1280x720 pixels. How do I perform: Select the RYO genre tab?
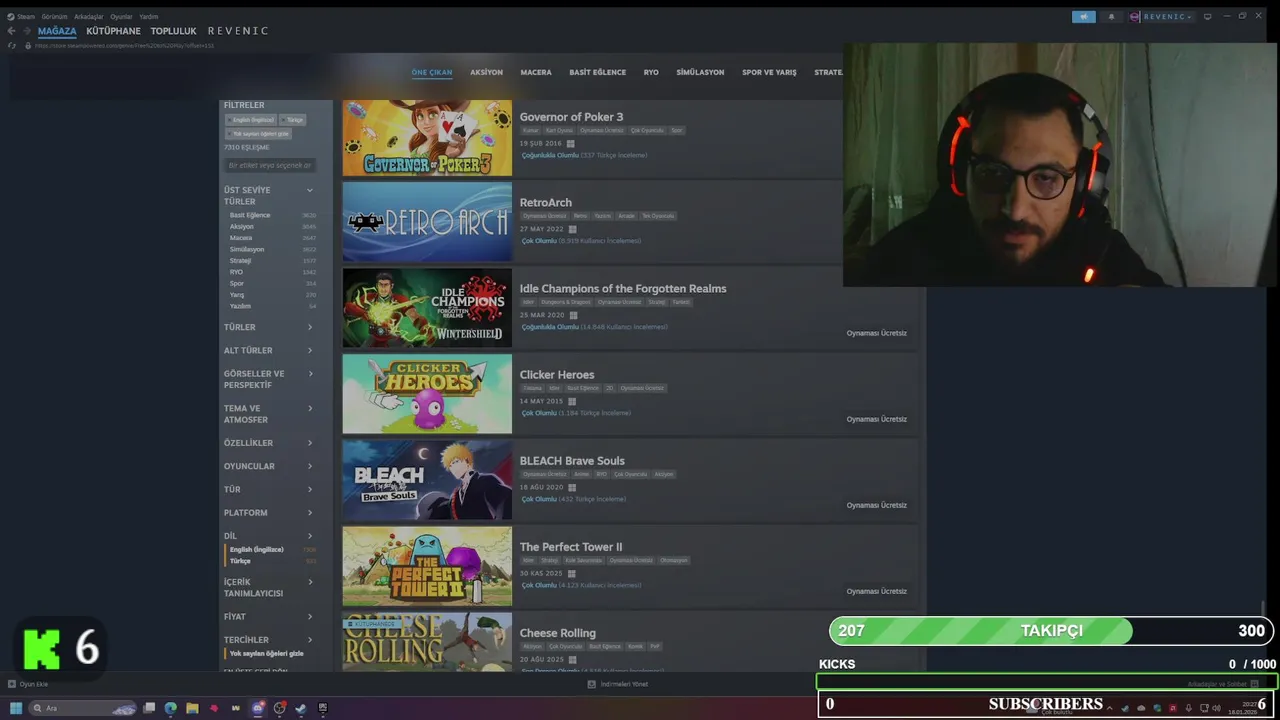coord(651,72)
